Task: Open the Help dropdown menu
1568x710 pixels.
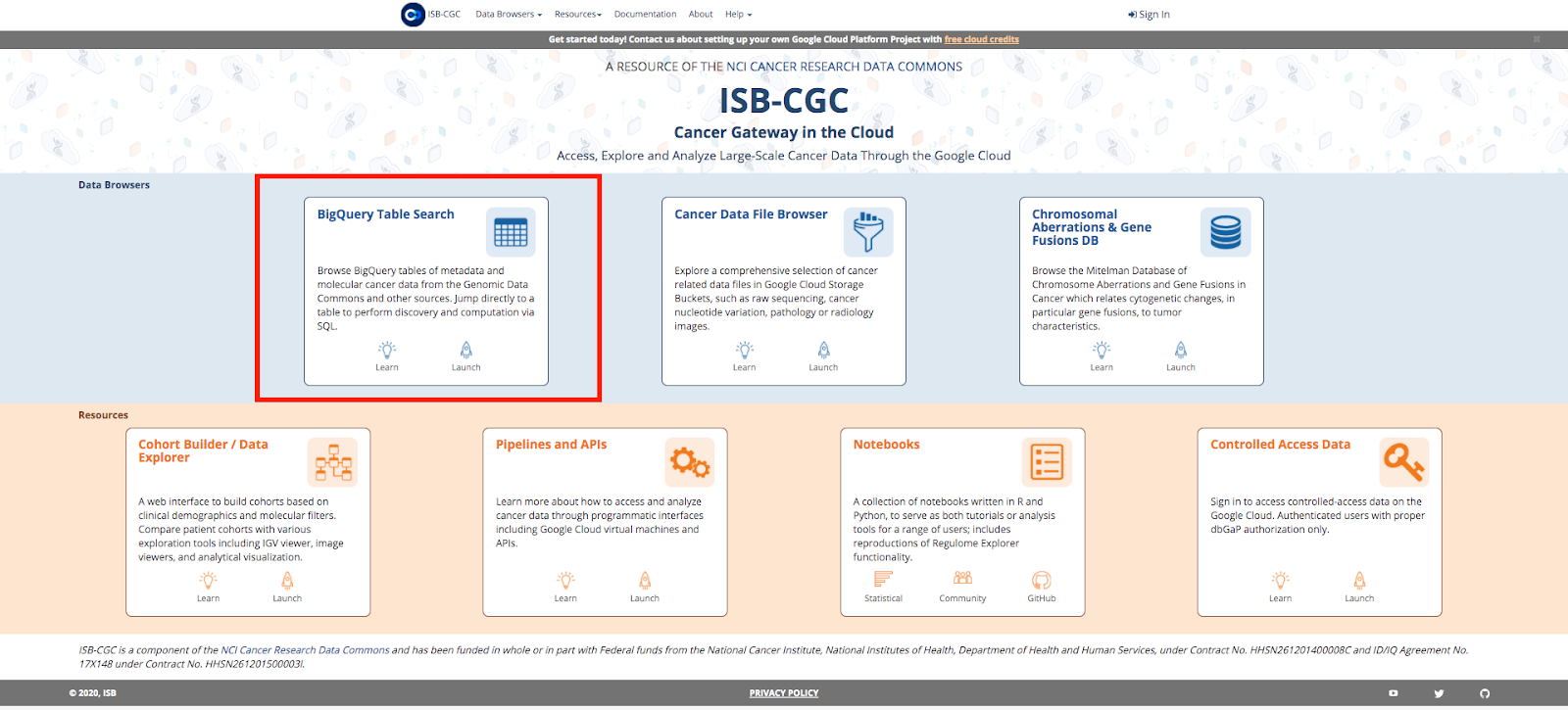Action: tap(738, 15)
